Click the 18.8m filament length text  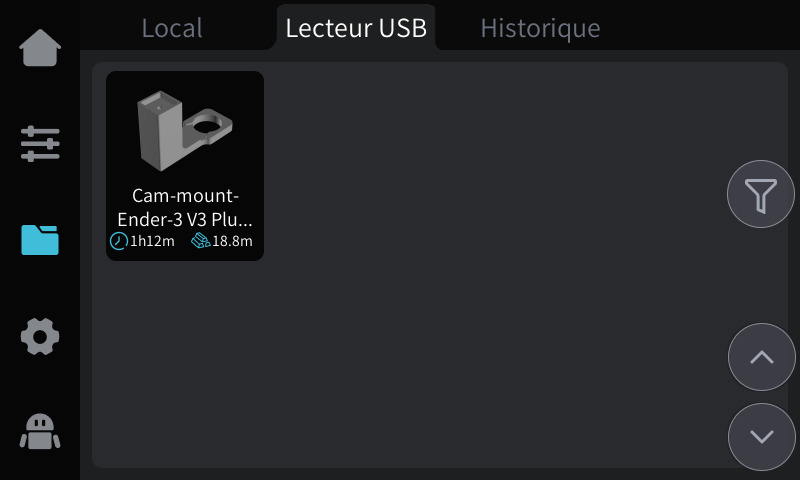pos(232,241)
